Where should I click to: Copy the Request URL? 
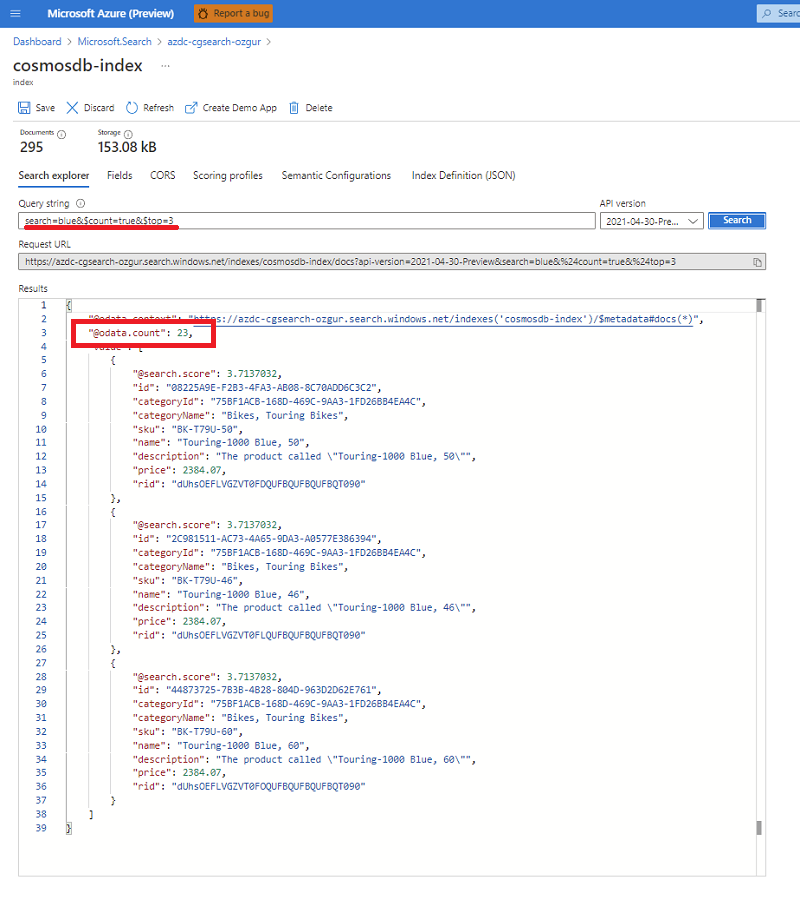(x=758, y=261)
